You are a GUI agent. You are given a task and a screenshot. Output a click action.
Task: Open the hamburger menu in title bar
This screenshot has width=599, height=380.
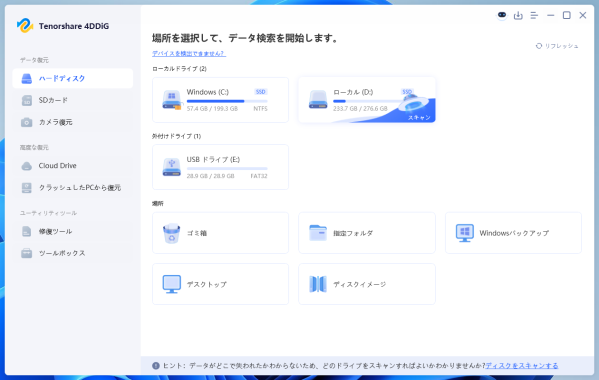[x=534, y=15]
